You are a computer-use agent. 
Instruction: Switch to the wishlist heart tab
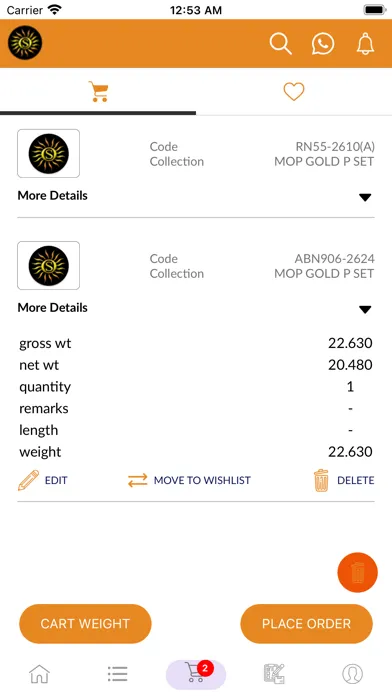[x=294, y=92]
